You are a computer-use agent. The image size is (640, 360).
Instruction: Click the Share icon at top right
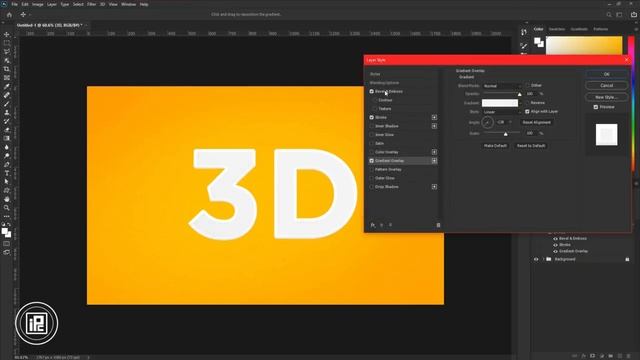pos(634,15)
